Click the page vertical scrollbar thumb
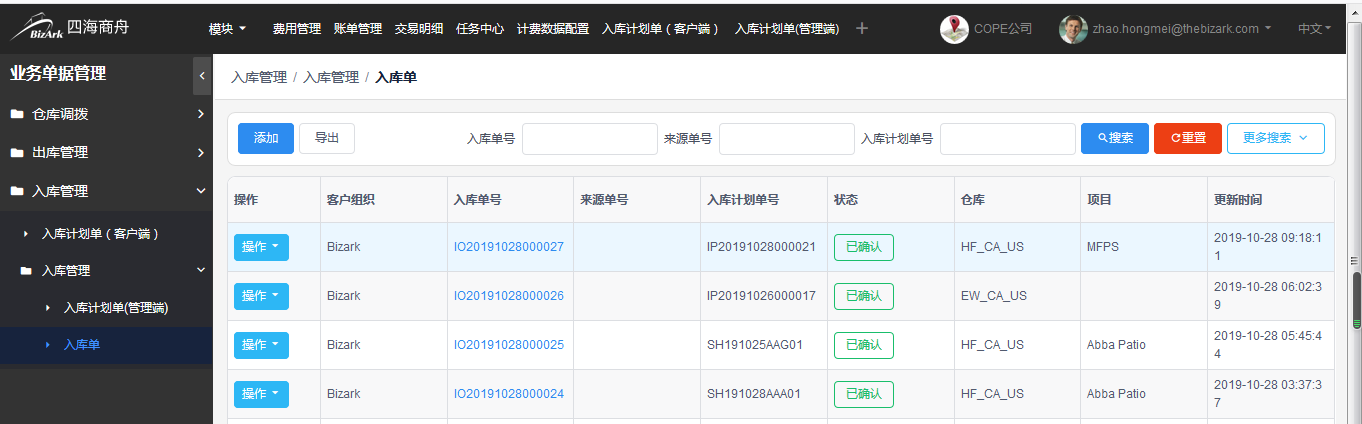This screenshot has height=424, width=1362. 1357,300
